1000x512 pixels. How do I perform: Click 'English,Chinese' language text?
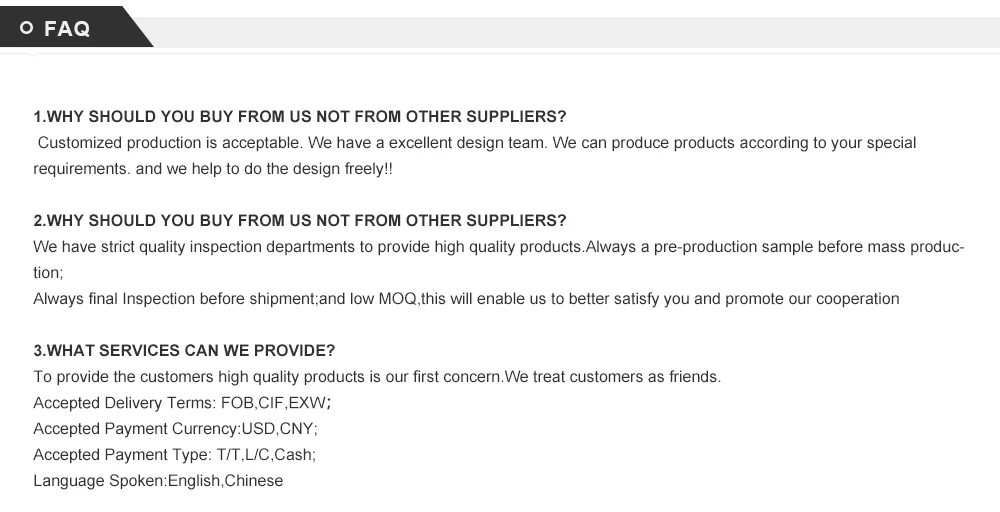[x=225, y=481]
